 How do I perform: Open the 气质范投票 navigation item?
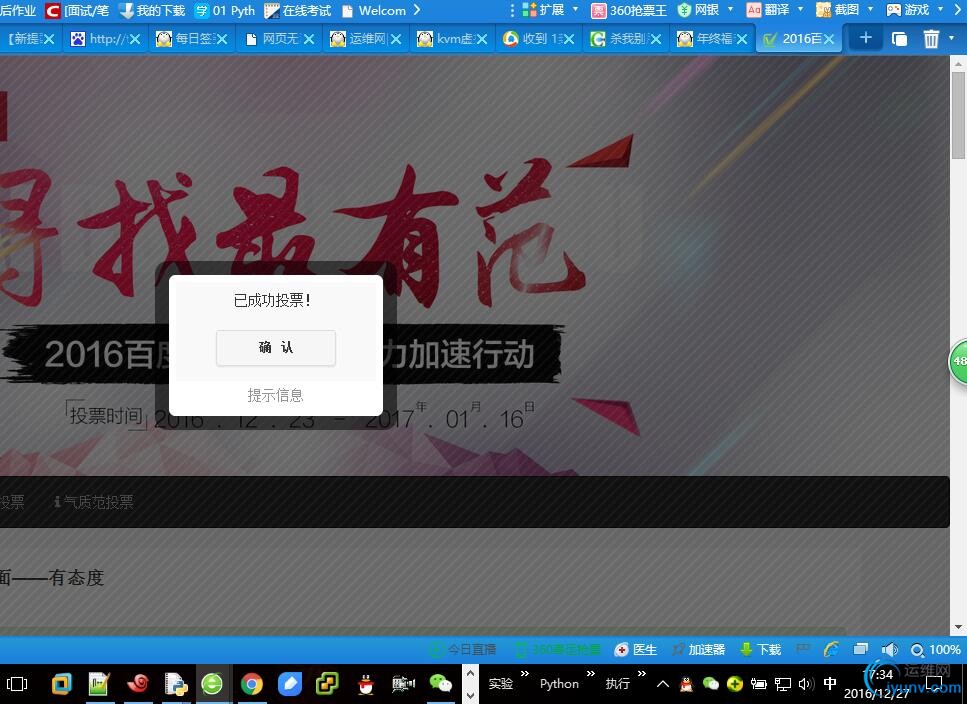pos(94,502)
